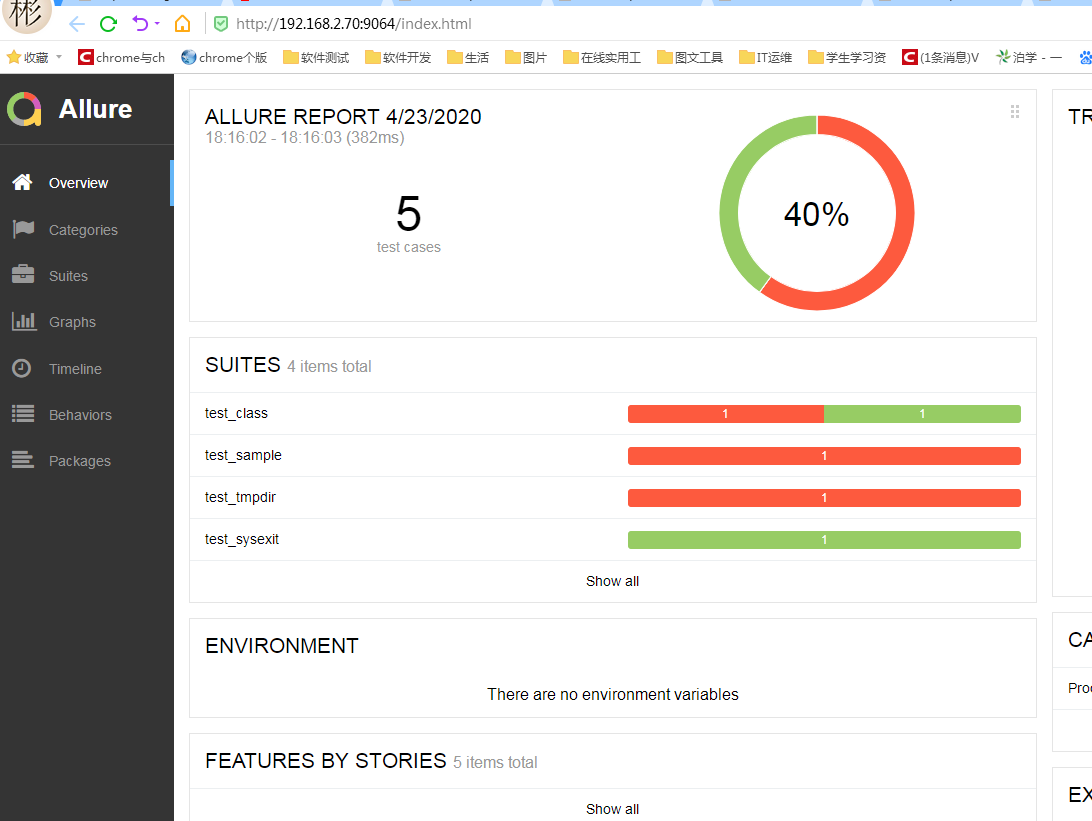
Task: Click the green bar for test_sysexit
Action: (824, 540)
